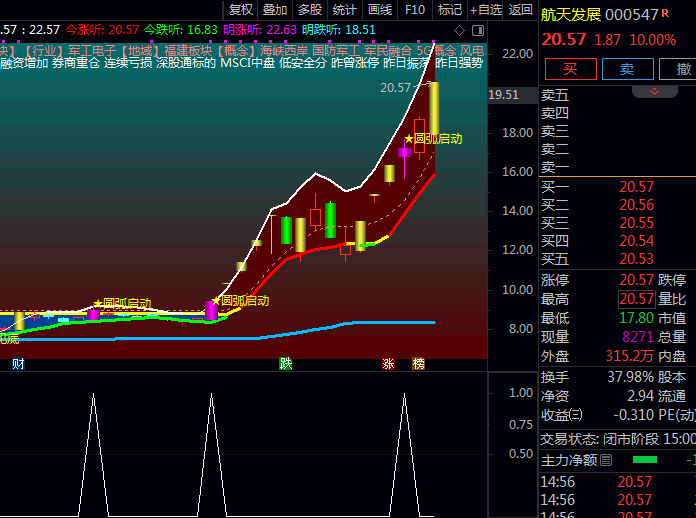Click the 标记 mark button
This screenshot has width=696, height=518.
pos(450,10)
